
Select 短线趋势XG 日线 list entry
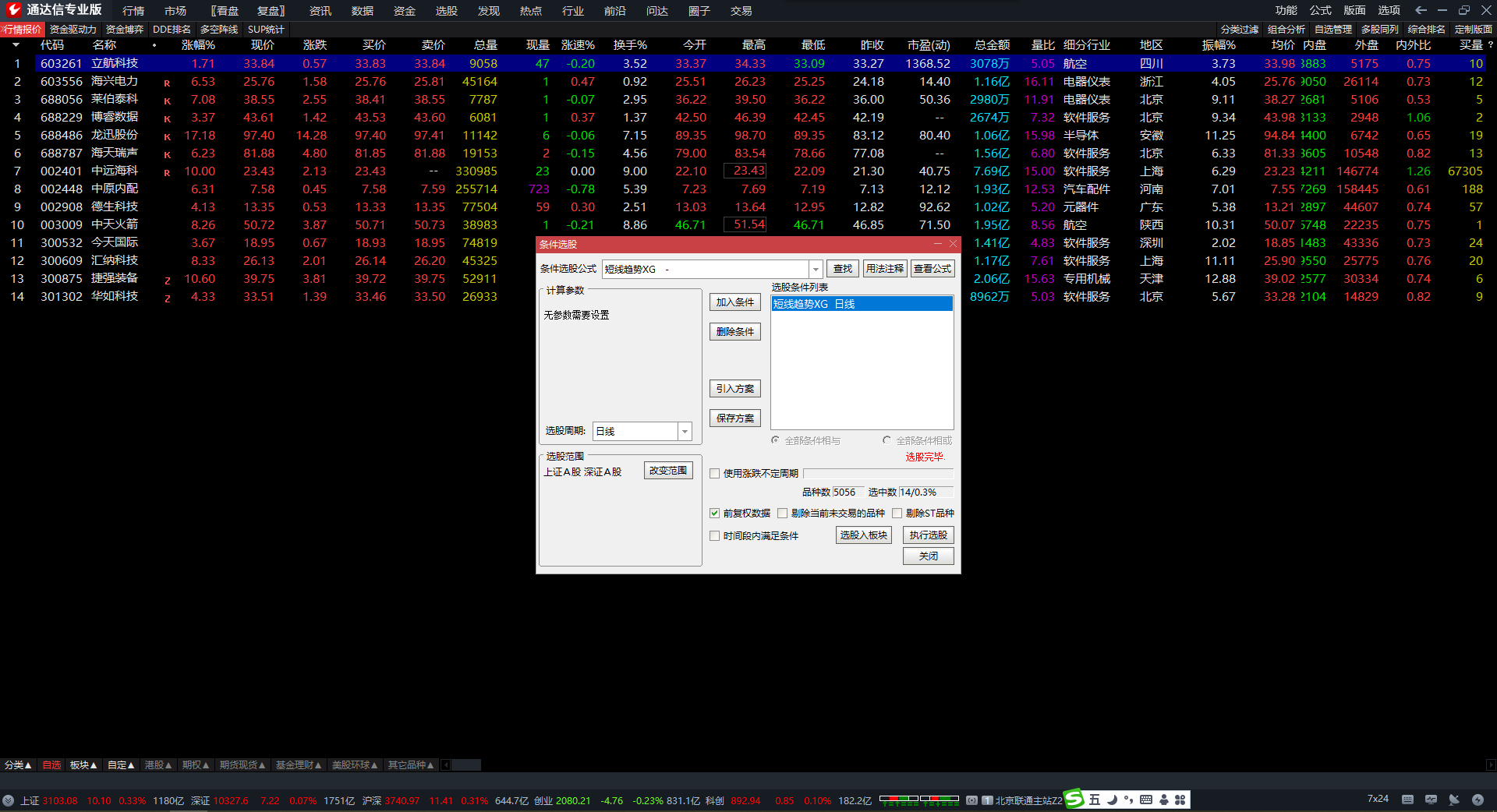(862, 304)
